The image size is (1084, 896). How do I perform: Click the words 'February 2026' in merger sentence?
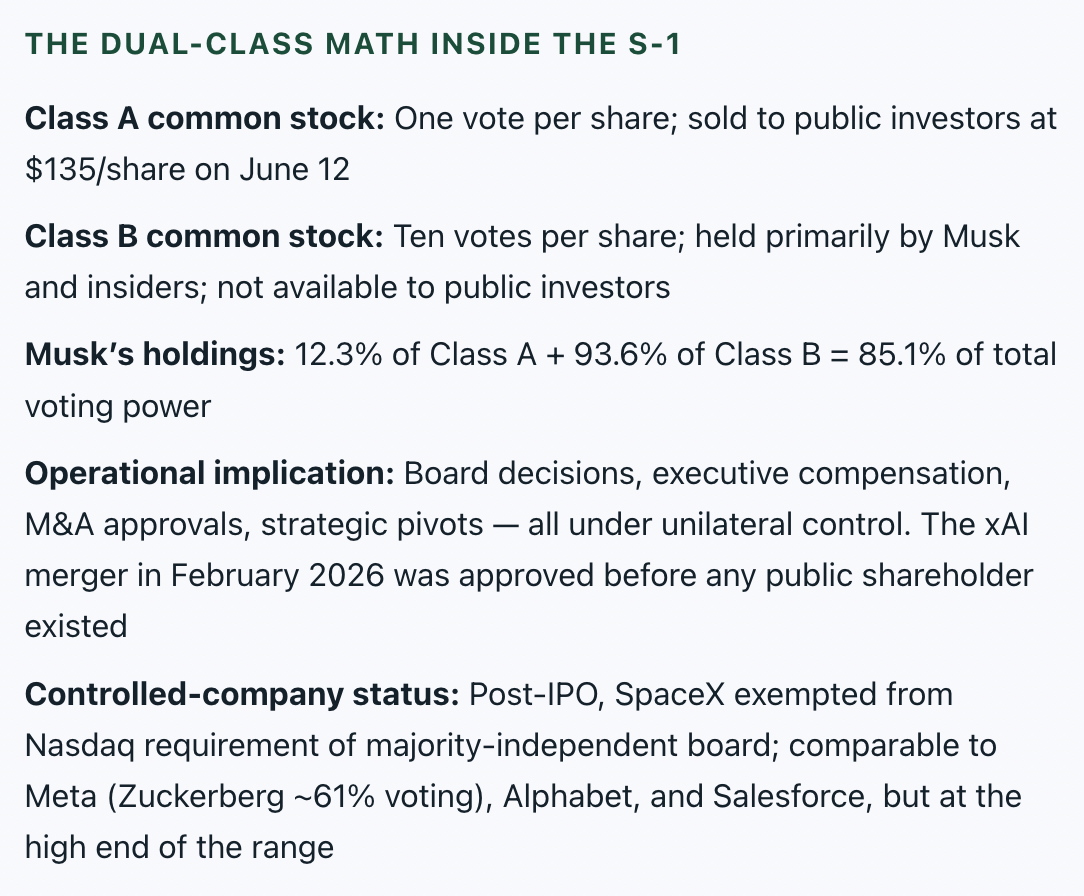pos(277,575)
